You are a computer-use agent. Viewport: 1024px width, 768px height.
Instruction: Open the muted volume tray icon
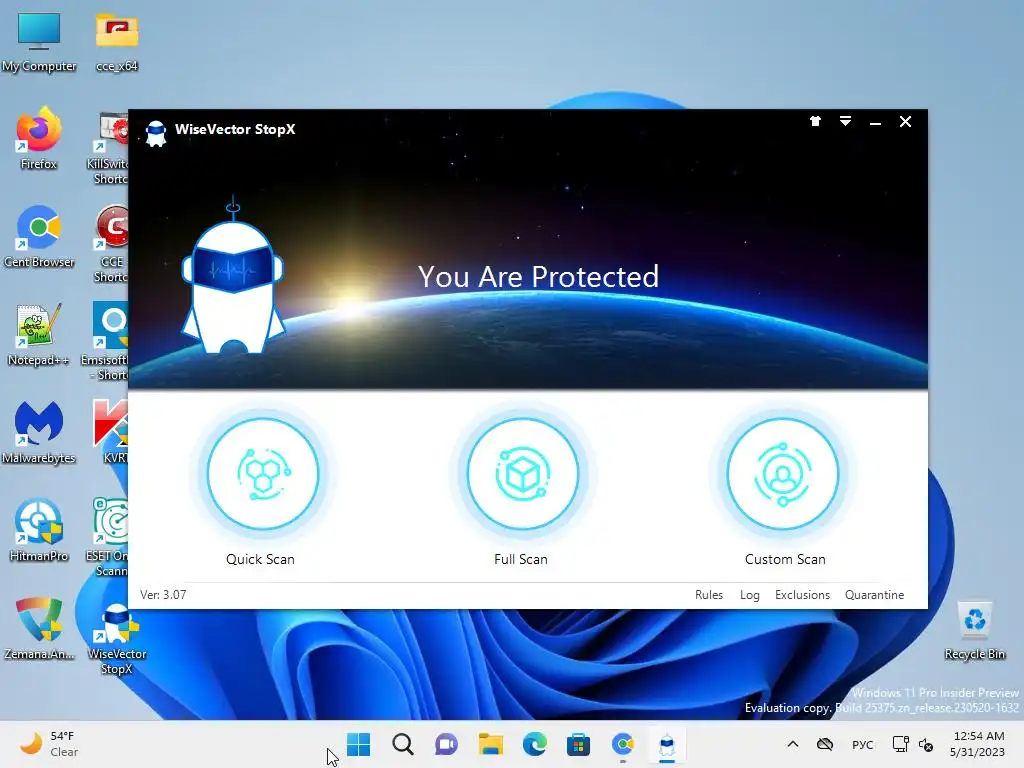point(926,744)
